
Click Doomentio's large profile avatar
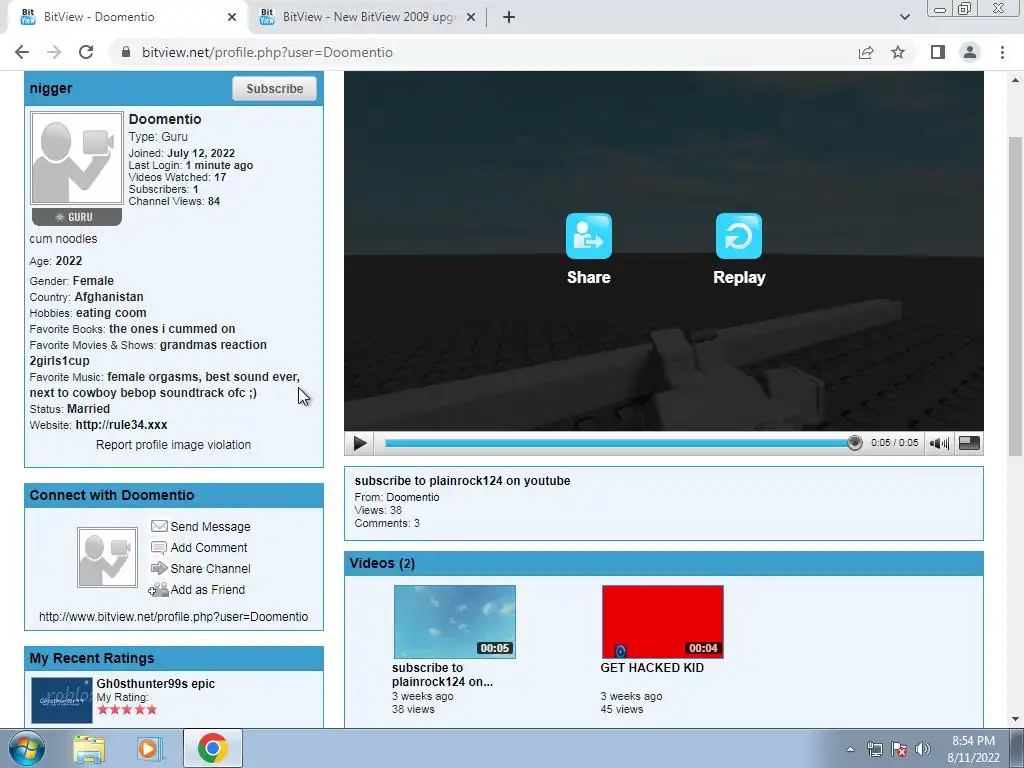pyautogui.click(x=76, y=158)
